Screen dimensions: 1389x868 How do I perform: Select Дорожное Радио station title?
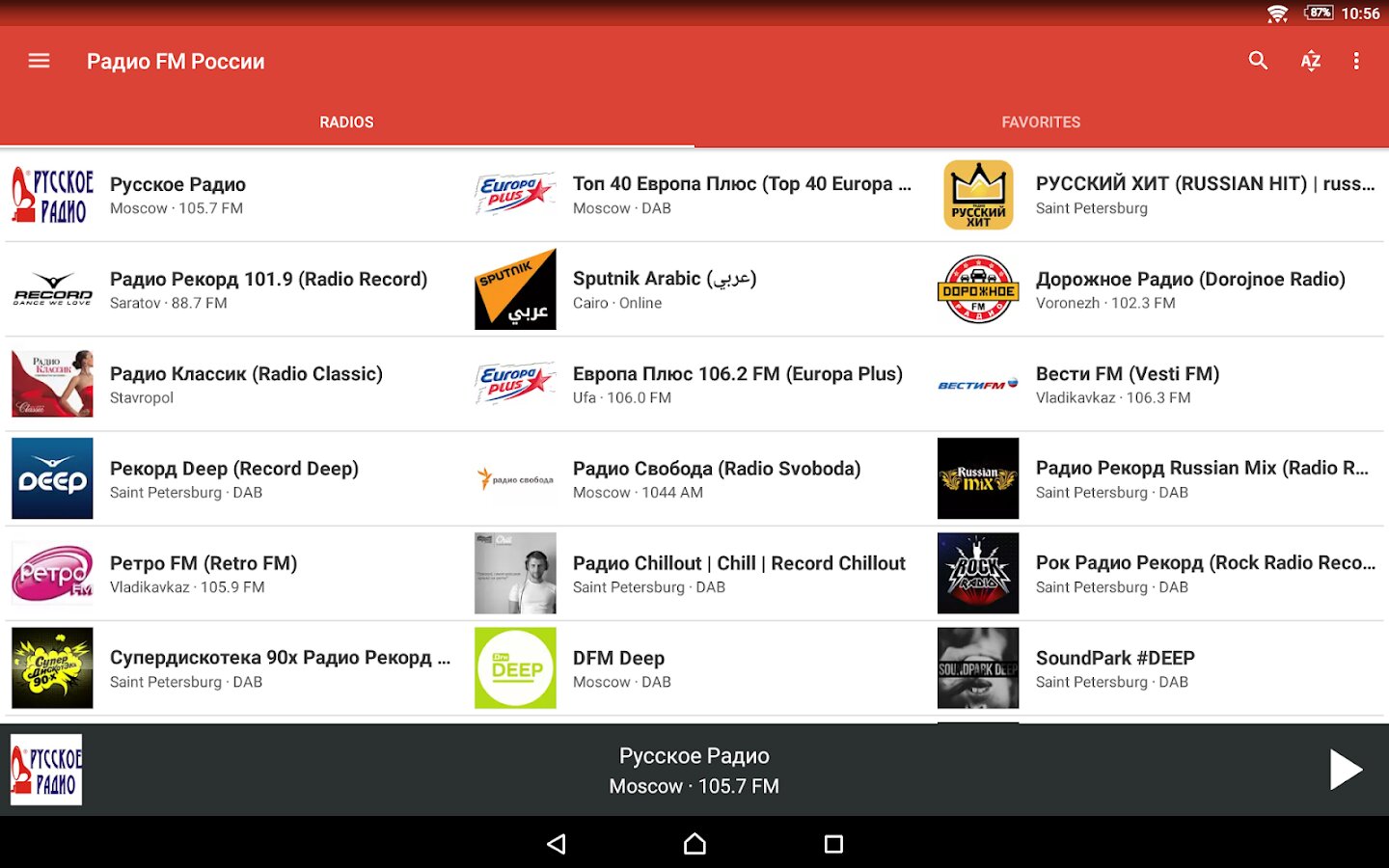[1190, 279]
